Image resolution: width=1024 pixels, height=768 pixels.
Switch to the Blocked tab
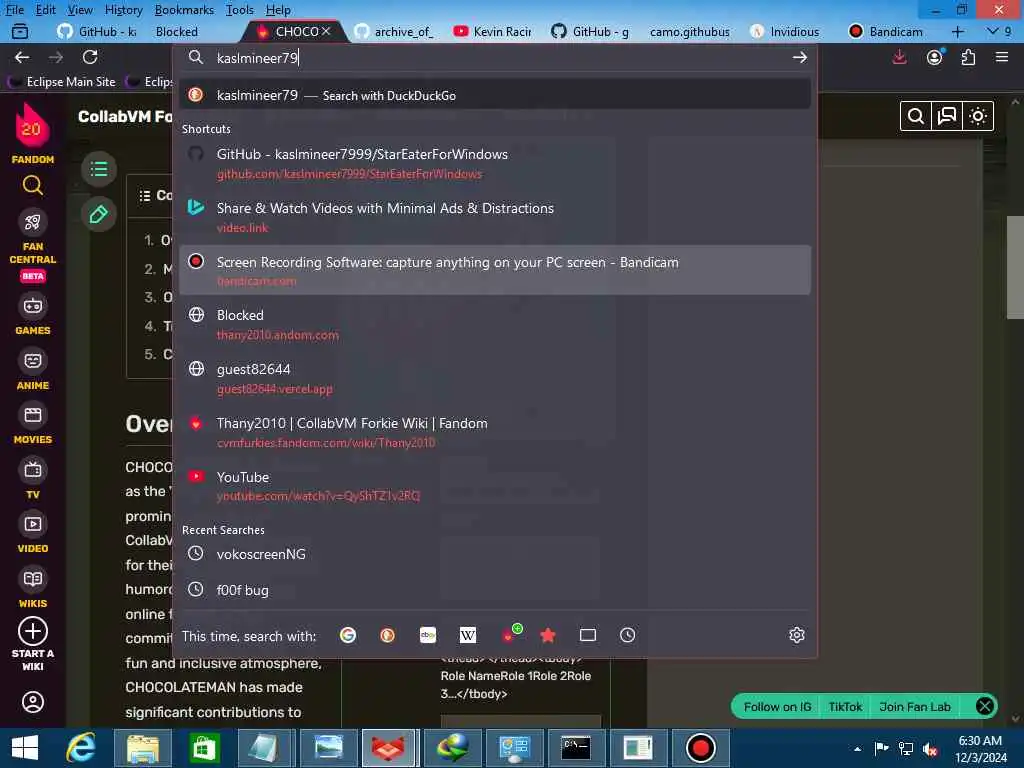[x=176, y=31]
